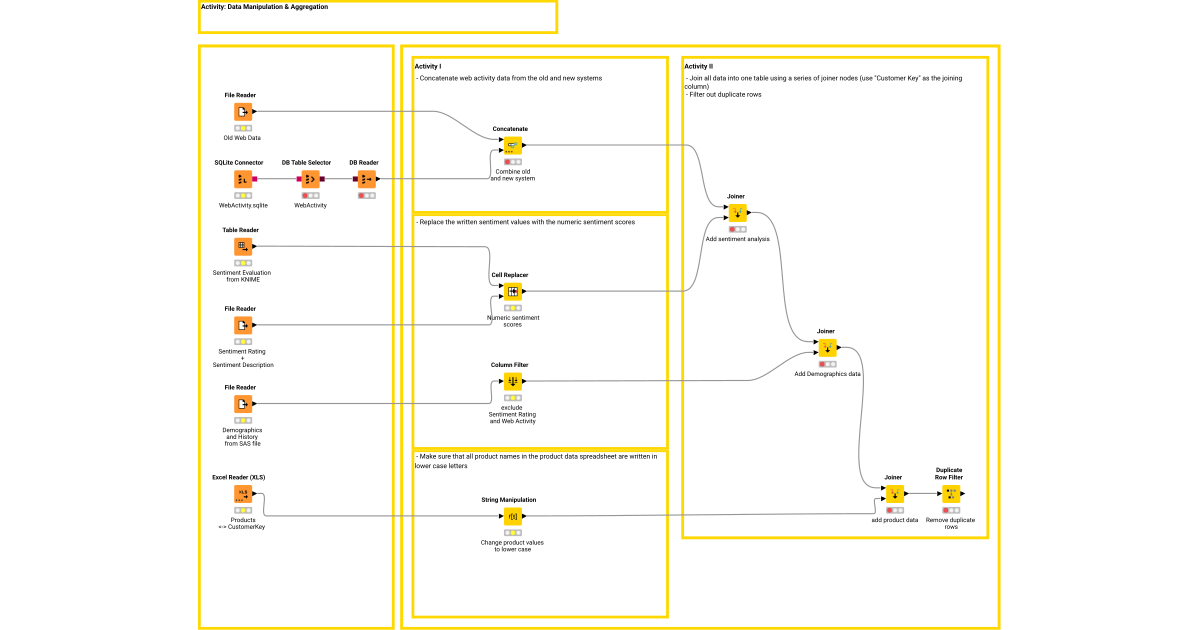Open the SQLite Connector node

tap(242, 180)
